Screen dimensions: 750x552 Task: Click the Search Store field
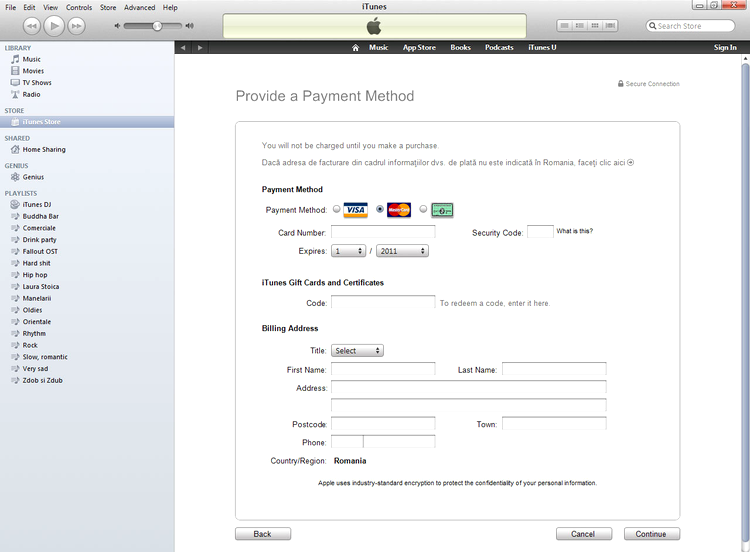690,26
